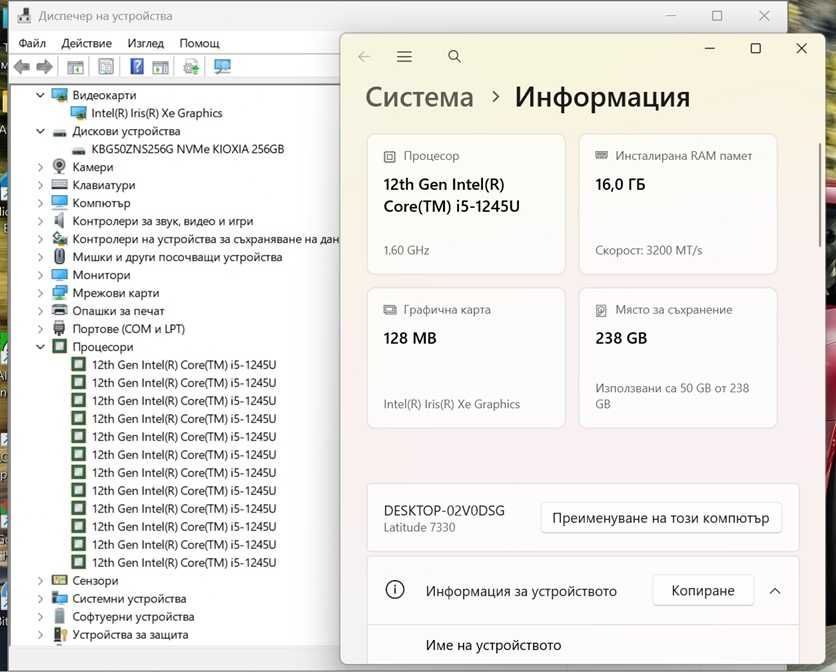Click the Копиране button
This screenshot has height=672, width=836.
703,590
